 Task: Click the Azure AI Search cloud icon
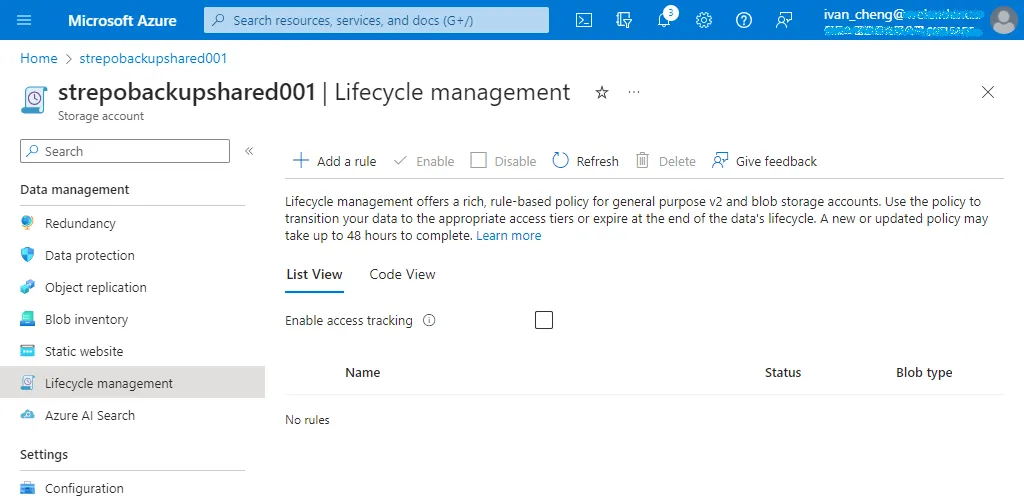[x=27, y=415]
